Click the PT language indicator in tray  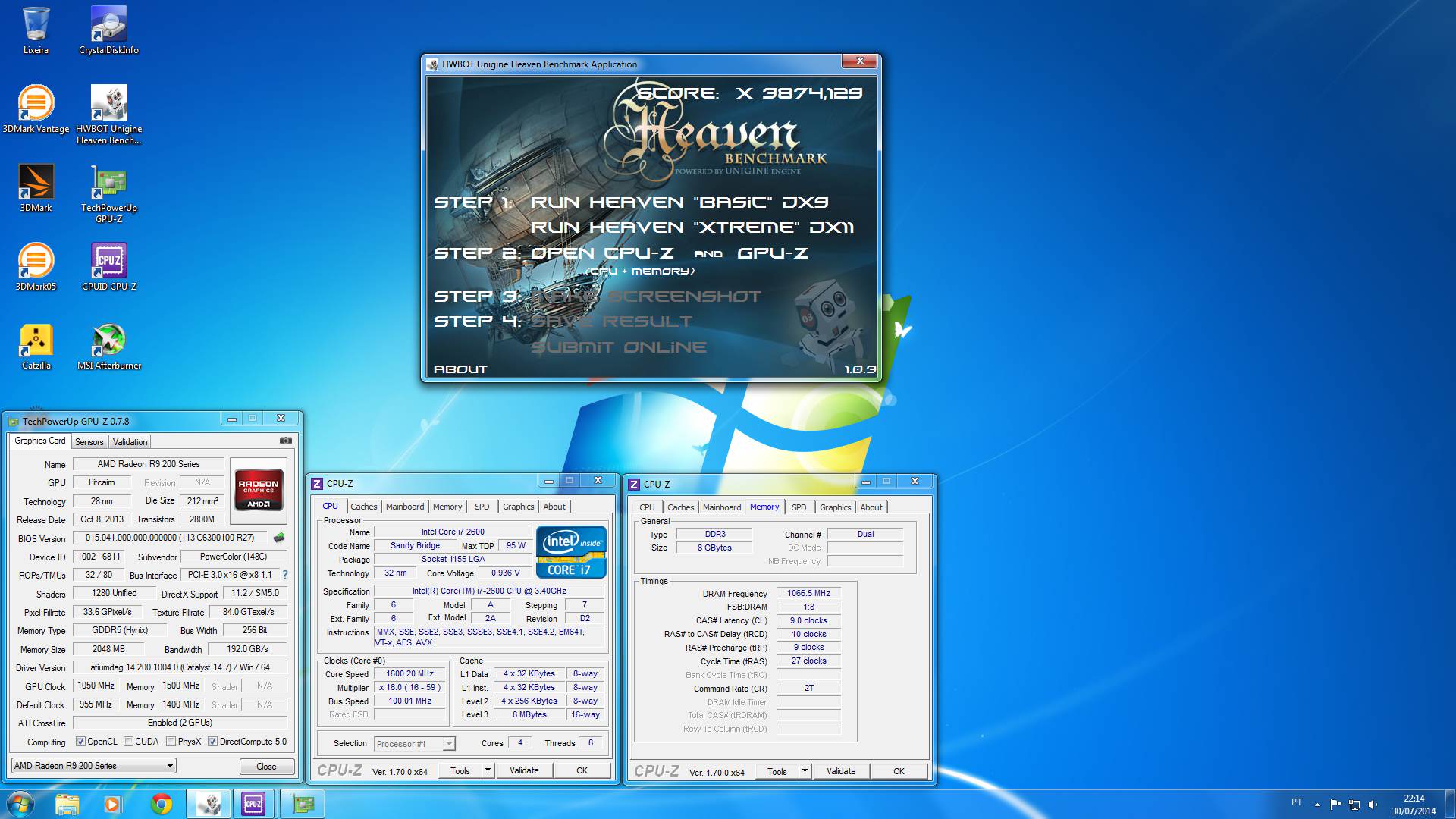click(1297, 802)
